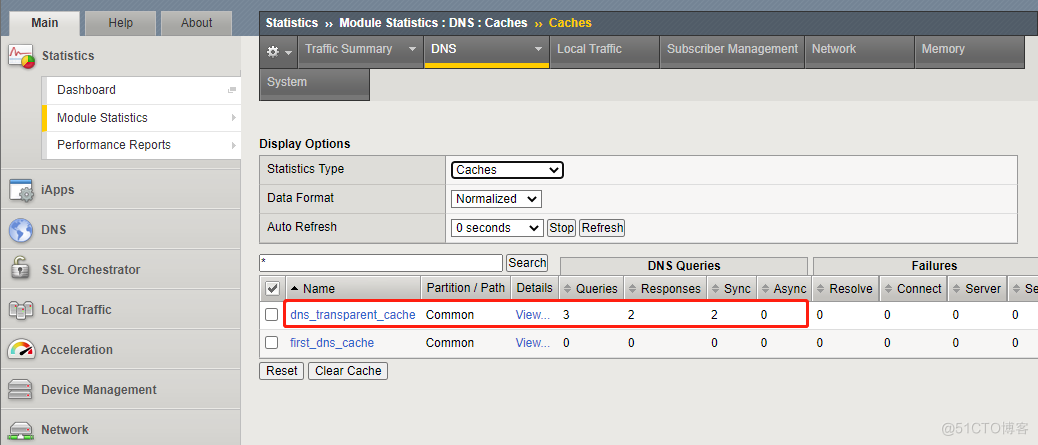1038x445 pixels.
Task: Open the Auto Refresh interval dropdown
Action: point(497,228)
